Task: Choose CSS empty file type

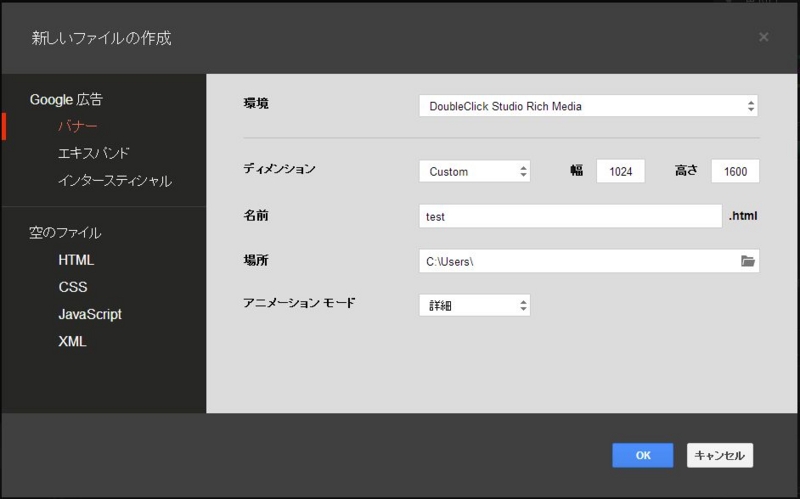Action: point(73,287)
